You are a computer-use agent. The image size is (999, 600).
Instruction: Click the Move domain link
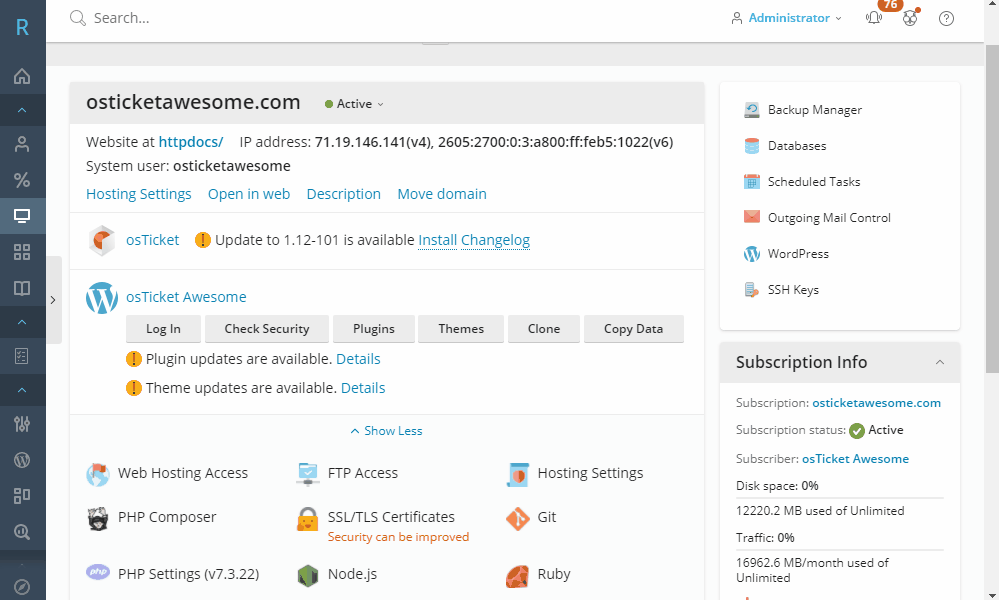[x=442, y=194]
